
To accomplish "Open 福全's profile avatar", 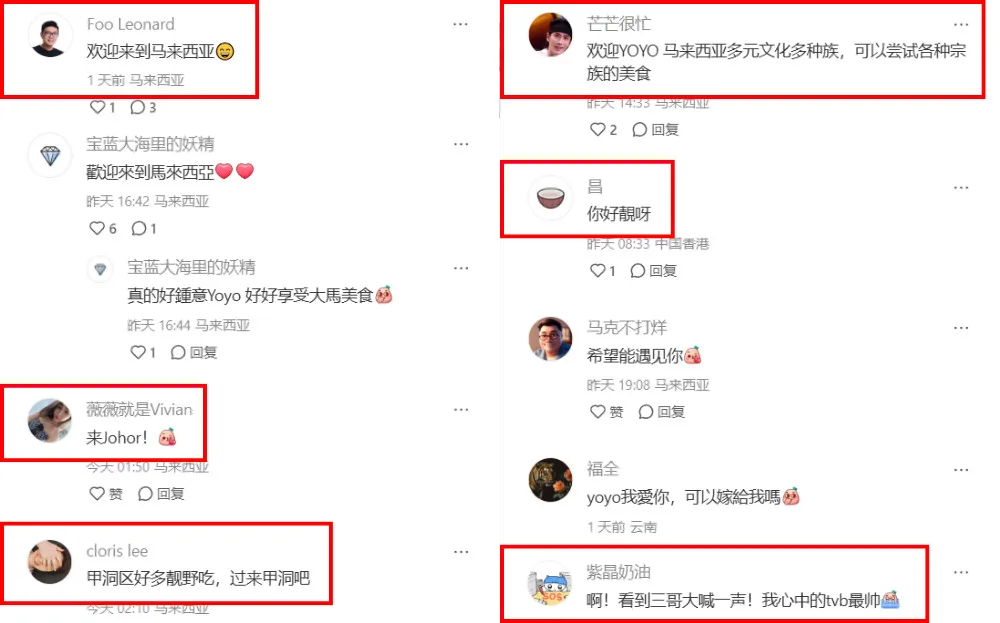I will [550, 480].
